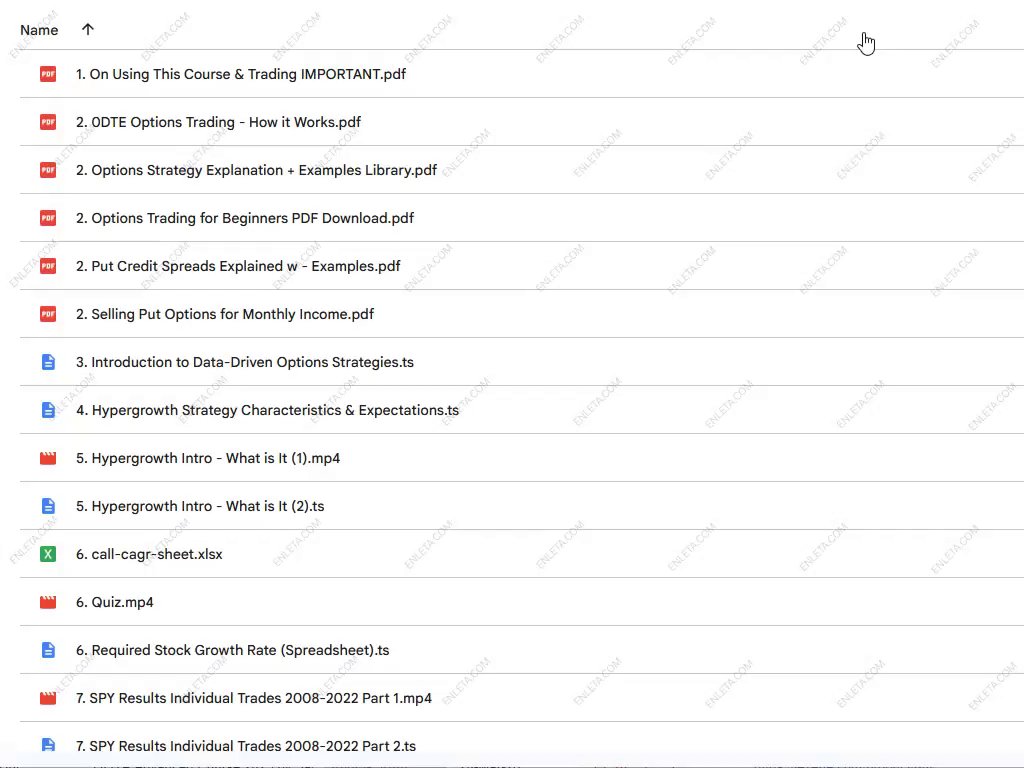The width and height of the screenshot is (1024, 768).
Task: Click spreadsheet icon for call-cagr-sheet.xlsx
Action: (x=48, y=554)
